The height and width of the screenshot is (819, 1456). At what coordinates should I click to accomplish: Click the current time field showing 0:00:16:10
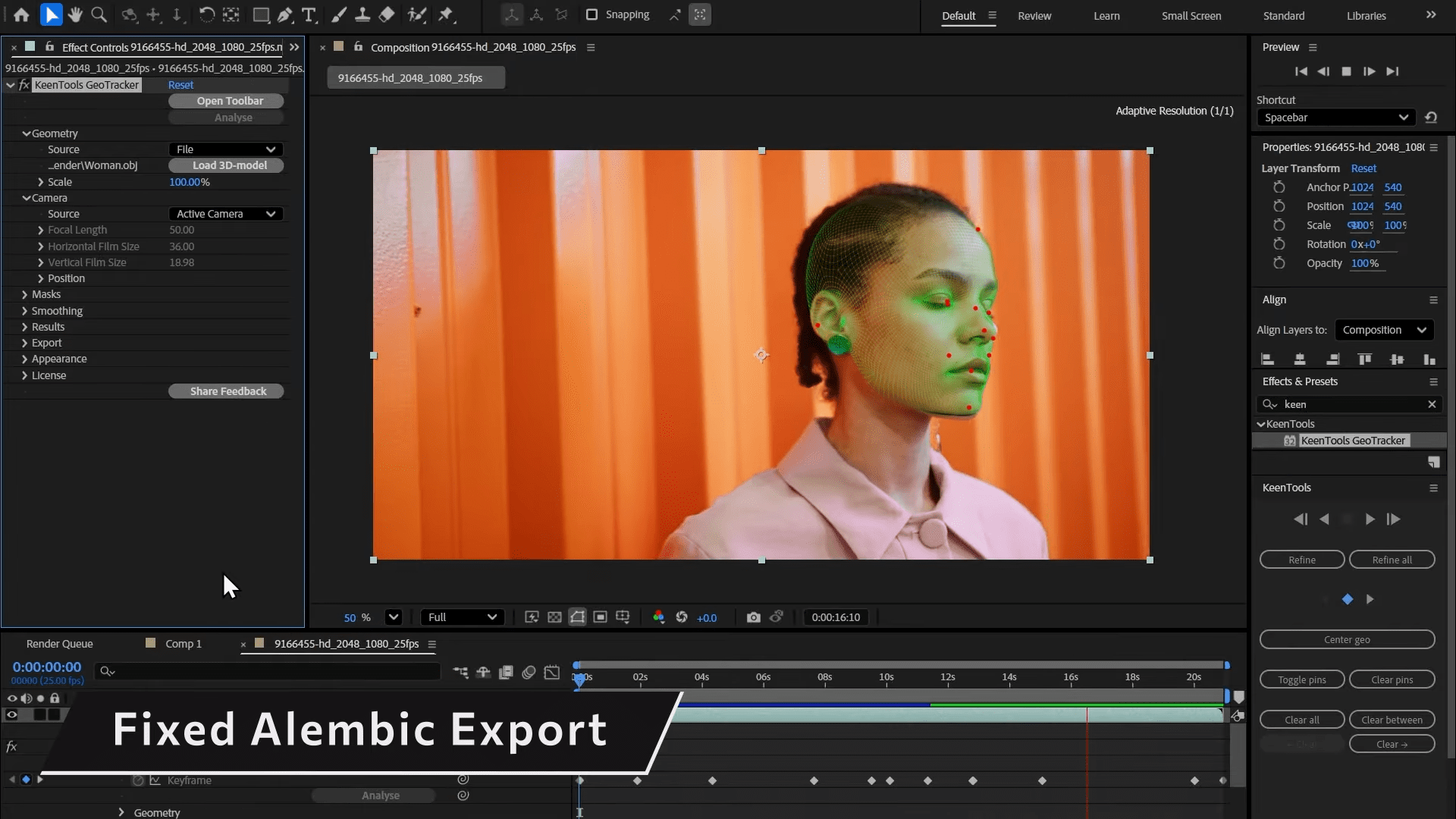835,617
